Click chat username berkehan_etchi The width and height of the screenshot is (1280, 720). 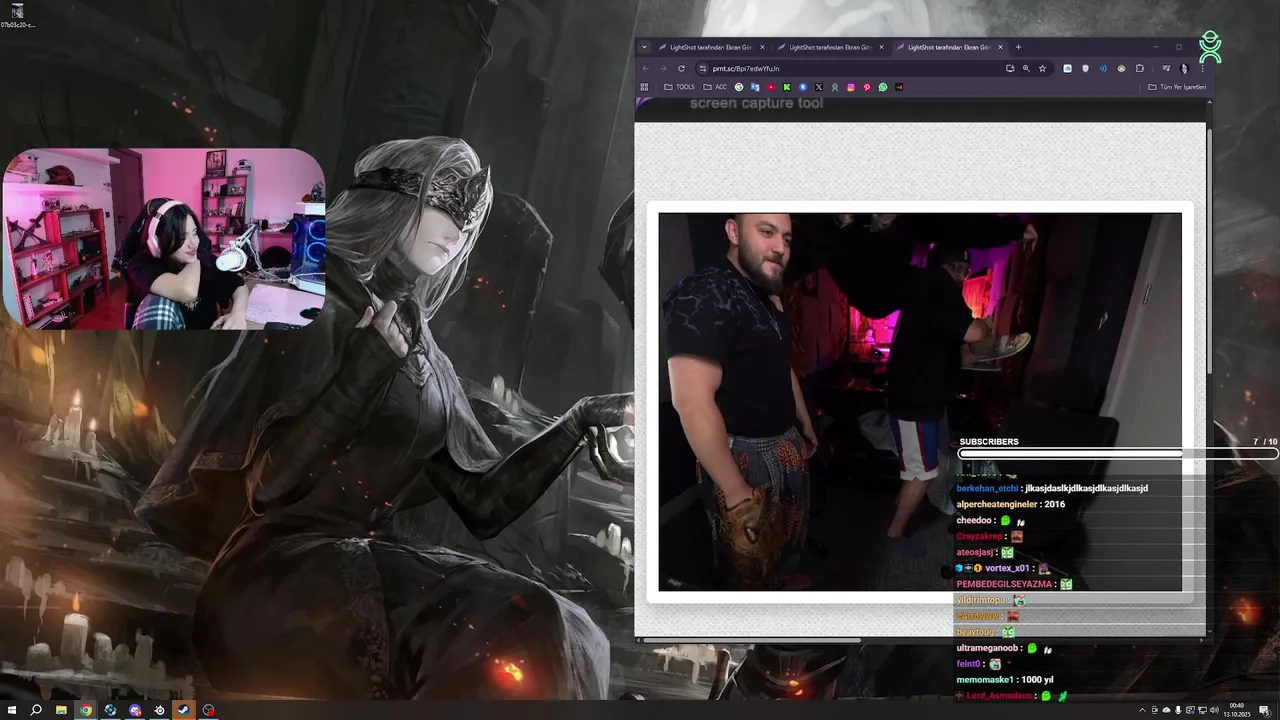987,488
